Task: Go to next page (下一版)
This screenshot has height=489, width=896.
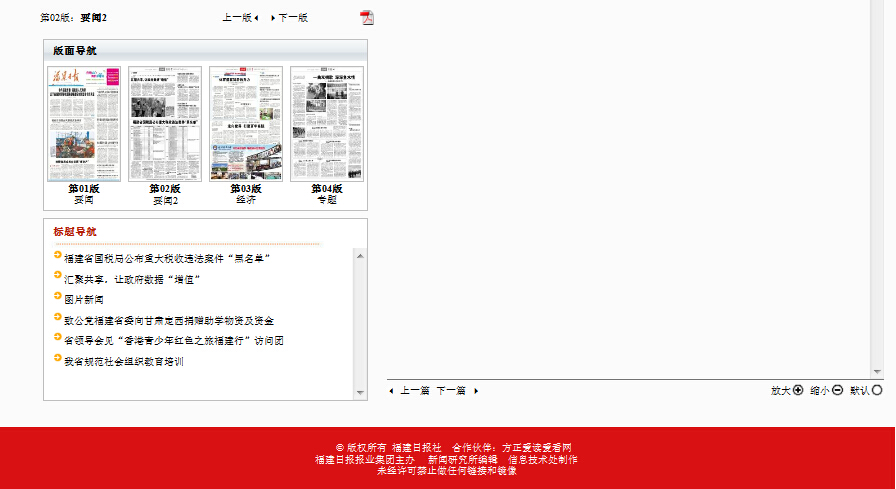Action: click(x=292, y=18)
